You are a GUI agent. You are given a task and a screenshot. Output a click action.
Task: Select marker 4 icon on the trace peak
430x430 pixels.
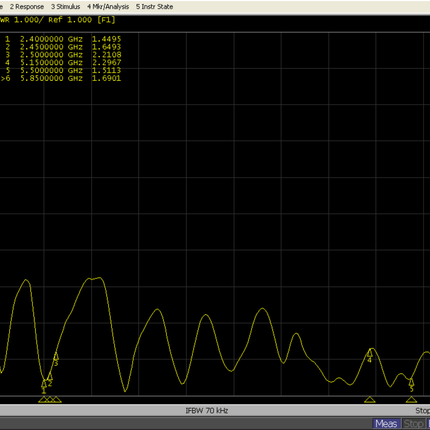point(369,356)
